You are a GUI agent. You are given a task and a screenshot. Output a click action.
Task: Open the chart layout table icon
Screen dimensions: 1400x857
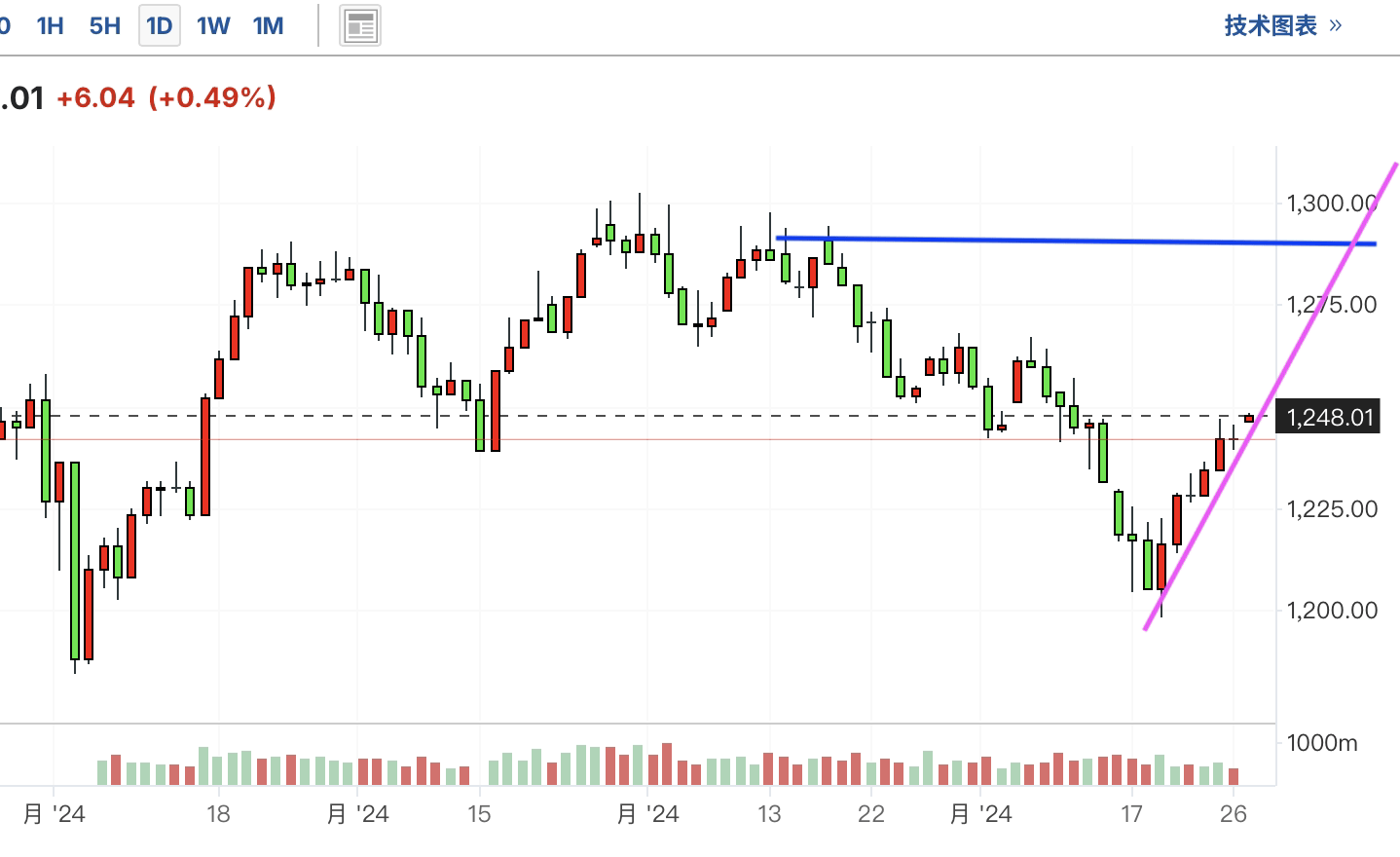pyautogui.click(x=360, y=26)
